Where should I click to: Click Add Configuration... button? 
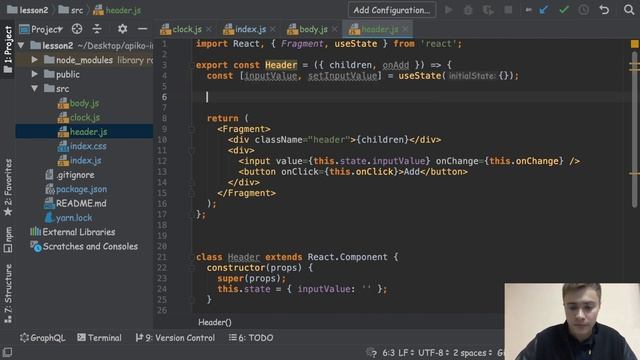coord(392,10)
